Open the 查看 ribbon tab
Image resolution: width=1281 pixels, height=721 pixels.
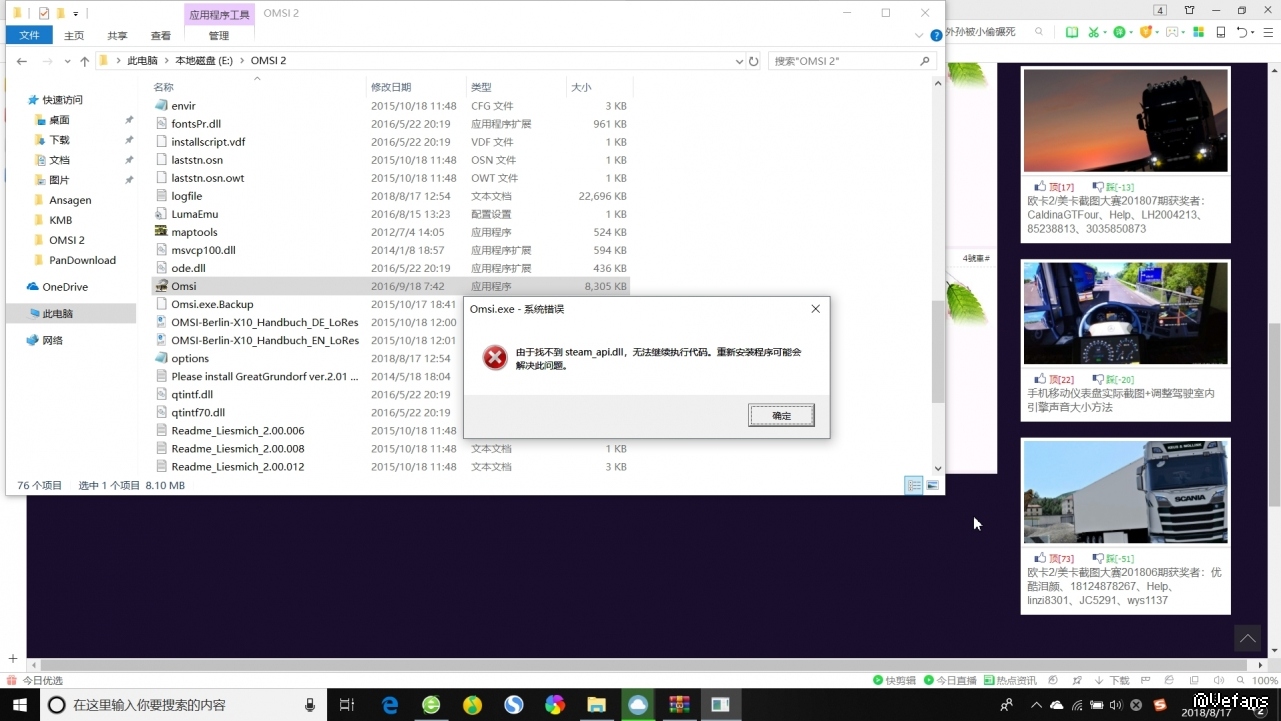pos(161,35)
